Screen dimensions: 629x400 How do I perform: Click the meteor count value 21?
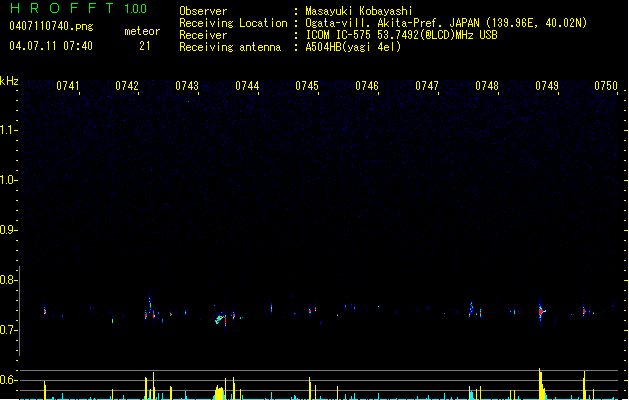[x=145, y=46]
